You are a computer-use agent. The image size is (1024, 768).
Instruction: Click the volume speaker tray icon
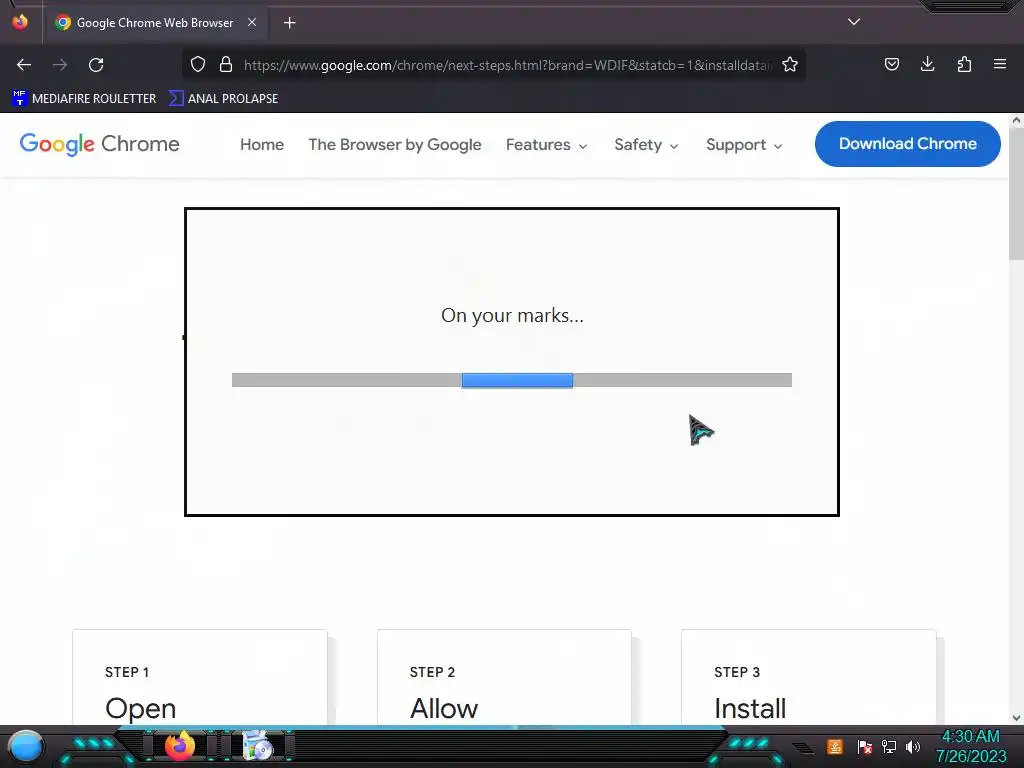913,746
